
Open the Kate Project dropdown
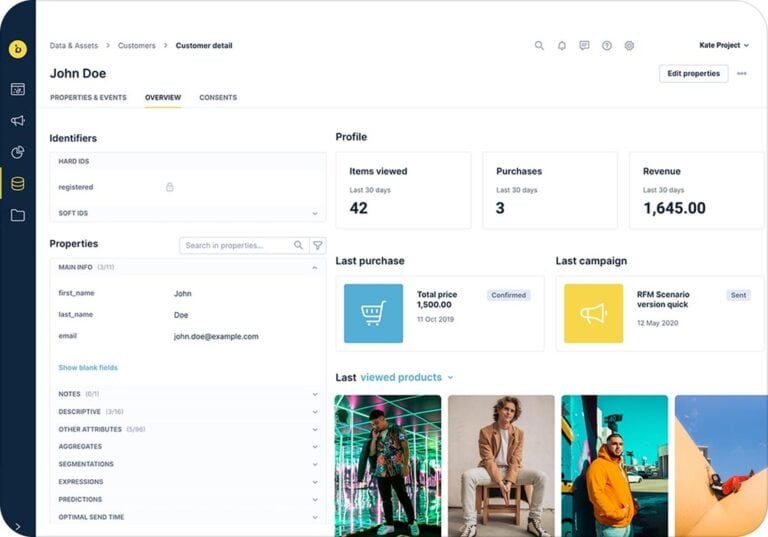pos(724,45)
